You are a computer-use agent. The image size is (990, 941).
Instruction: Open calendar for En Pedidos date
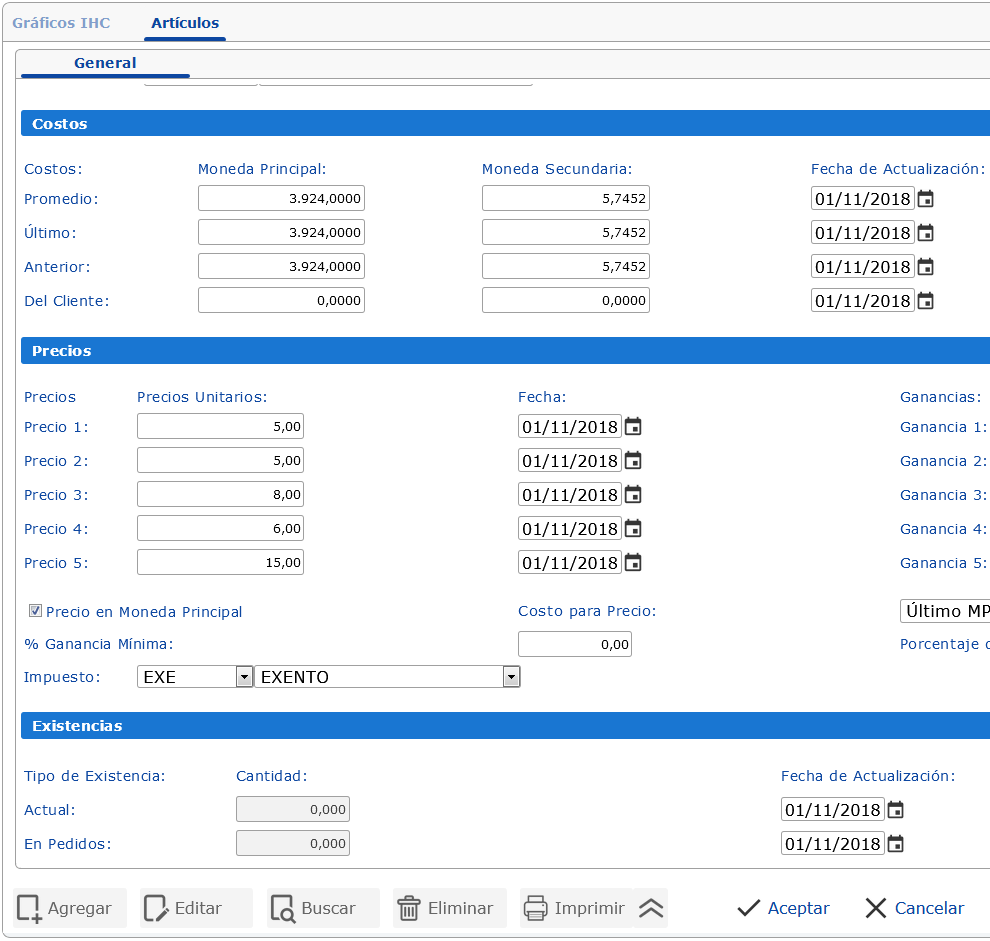pyautogui.click(x=896, y=844)
